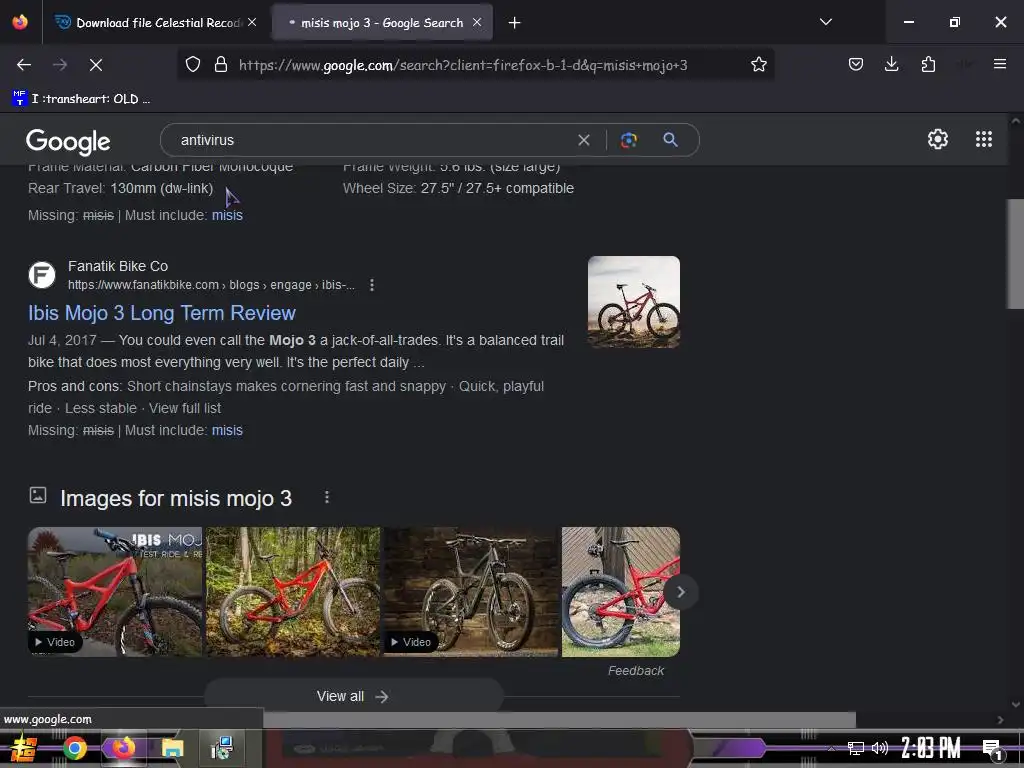Select Firefox in the taskbar
This screenshot has width=1024, height=768.
[x=123, y=748]
